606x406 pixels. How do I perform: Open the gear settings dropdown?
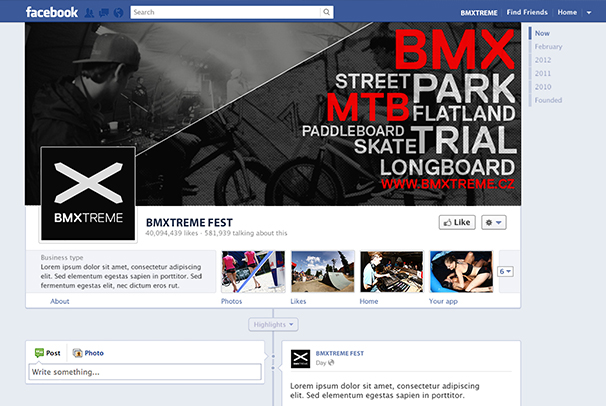pos(494,222)
